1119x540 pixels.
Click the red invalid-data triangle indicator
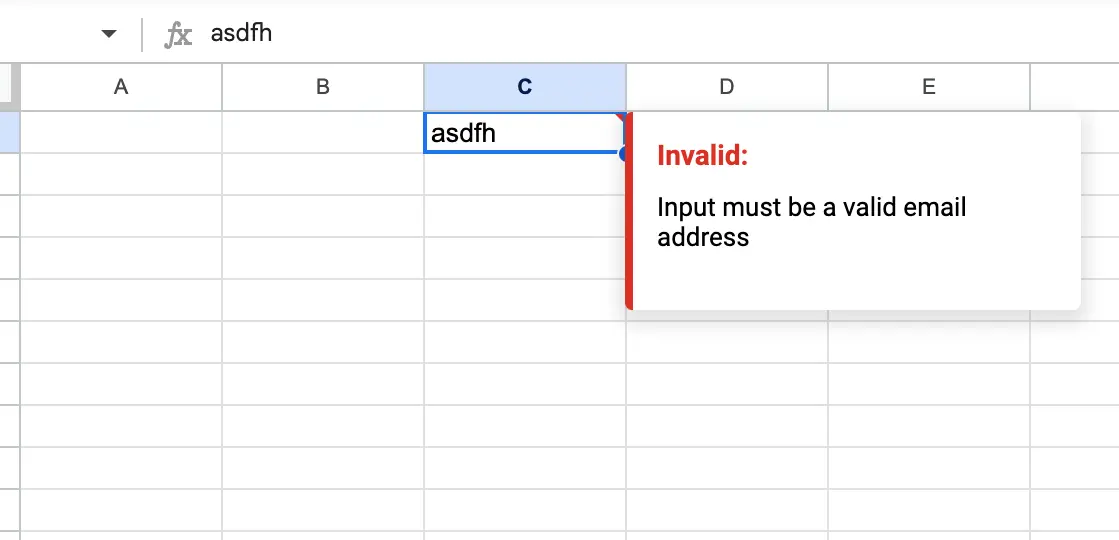click(x=621, y=117)
